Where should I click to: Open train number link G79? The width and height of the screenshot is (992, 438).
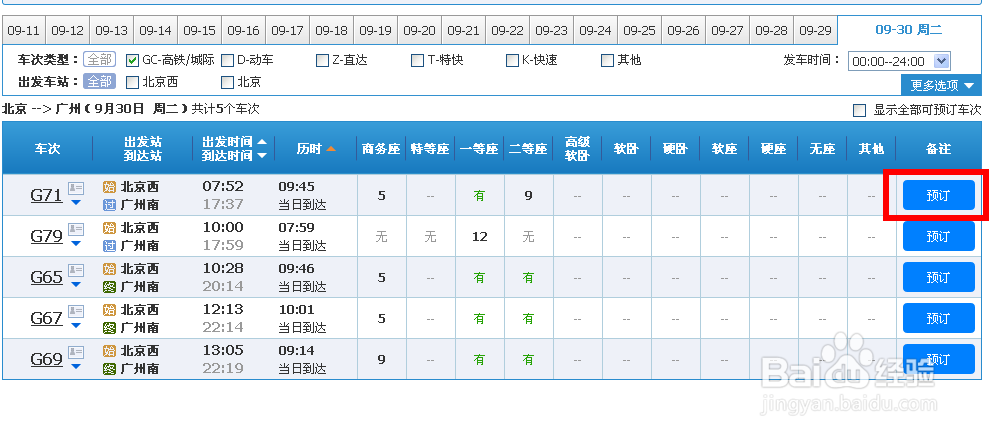pos(47,237)
